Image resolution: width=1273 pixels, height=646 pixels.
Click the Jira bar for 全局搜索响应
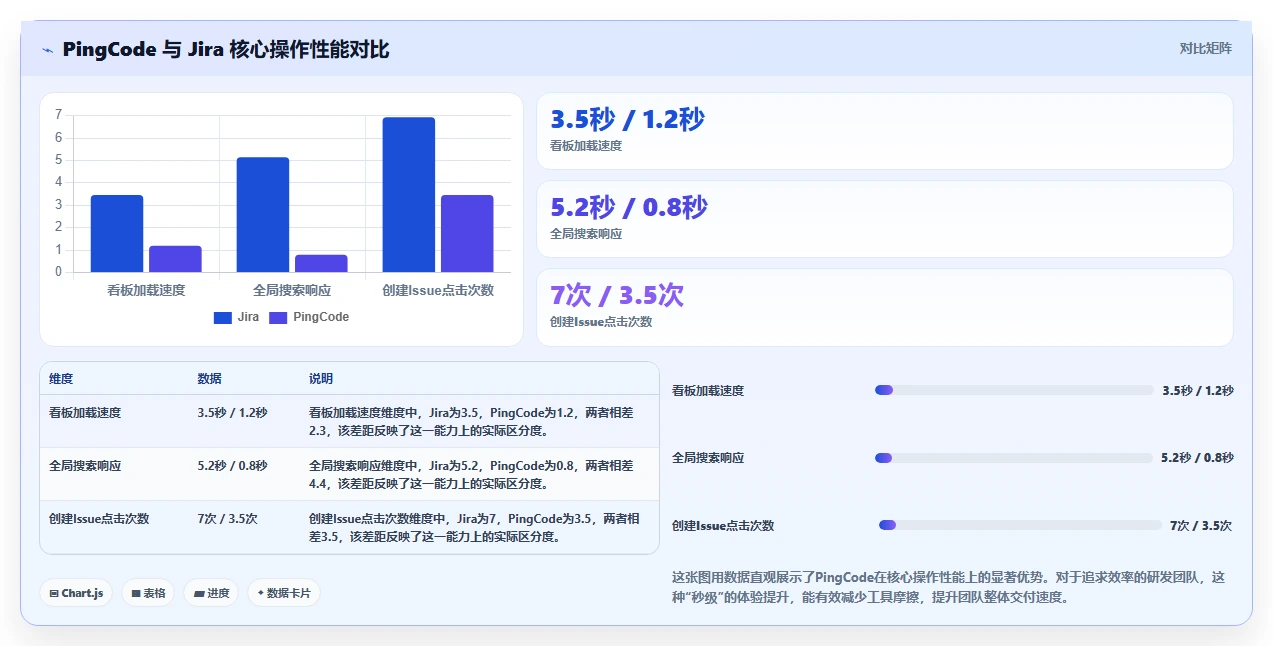coord(262,215)
